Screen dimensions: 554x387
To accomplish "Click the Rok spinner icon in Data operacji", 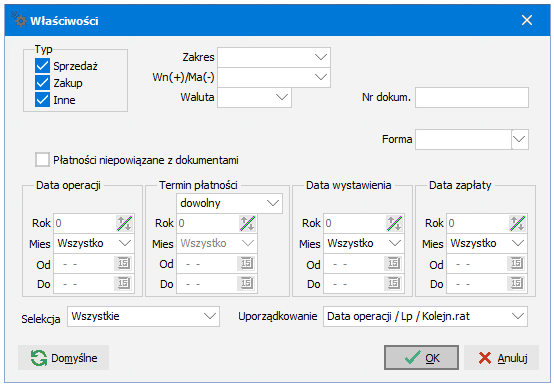I will 124,223.
